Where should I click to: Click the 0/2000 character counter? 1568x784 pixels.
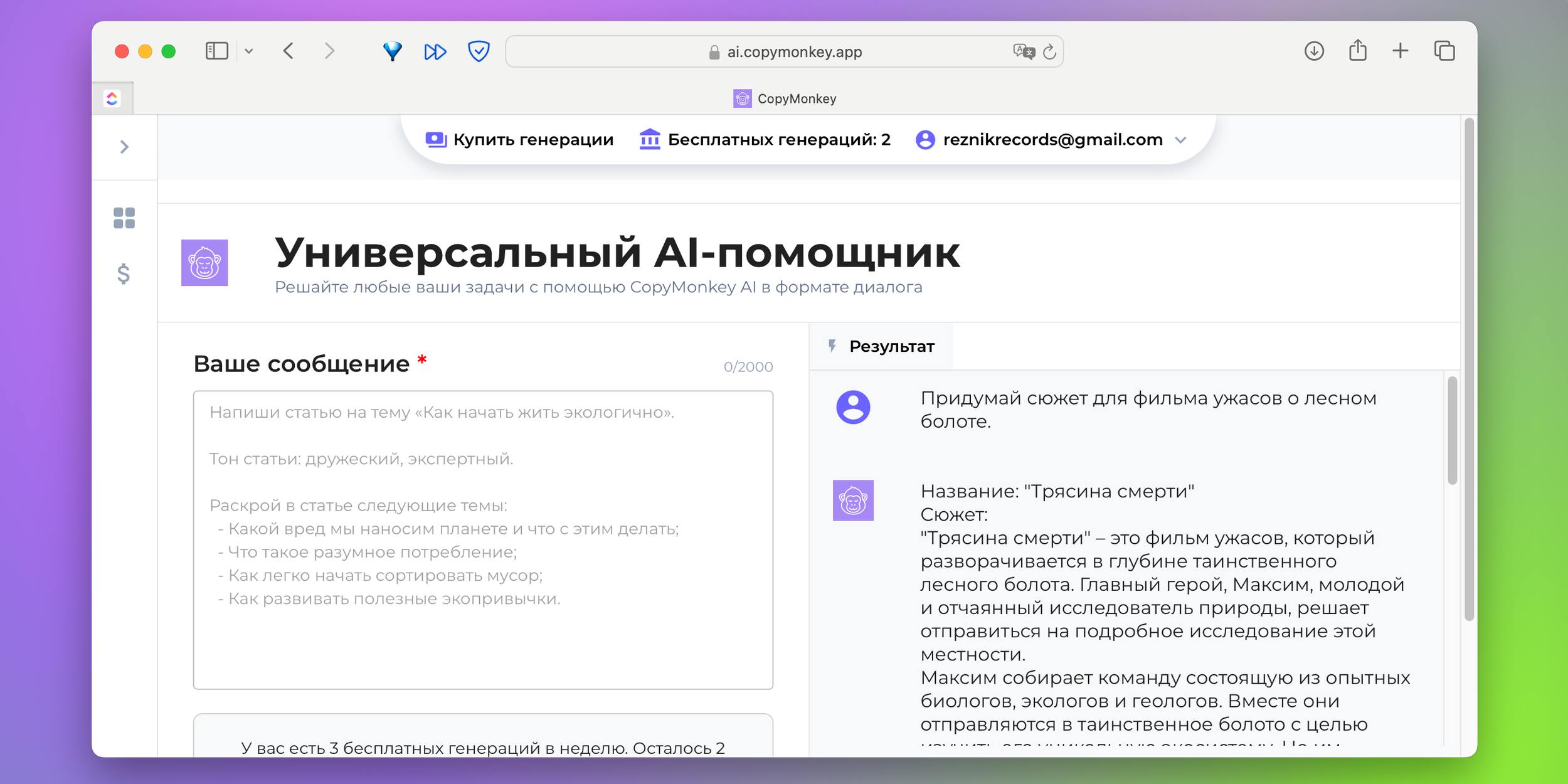pyautogui.click(x=748, y=367)
